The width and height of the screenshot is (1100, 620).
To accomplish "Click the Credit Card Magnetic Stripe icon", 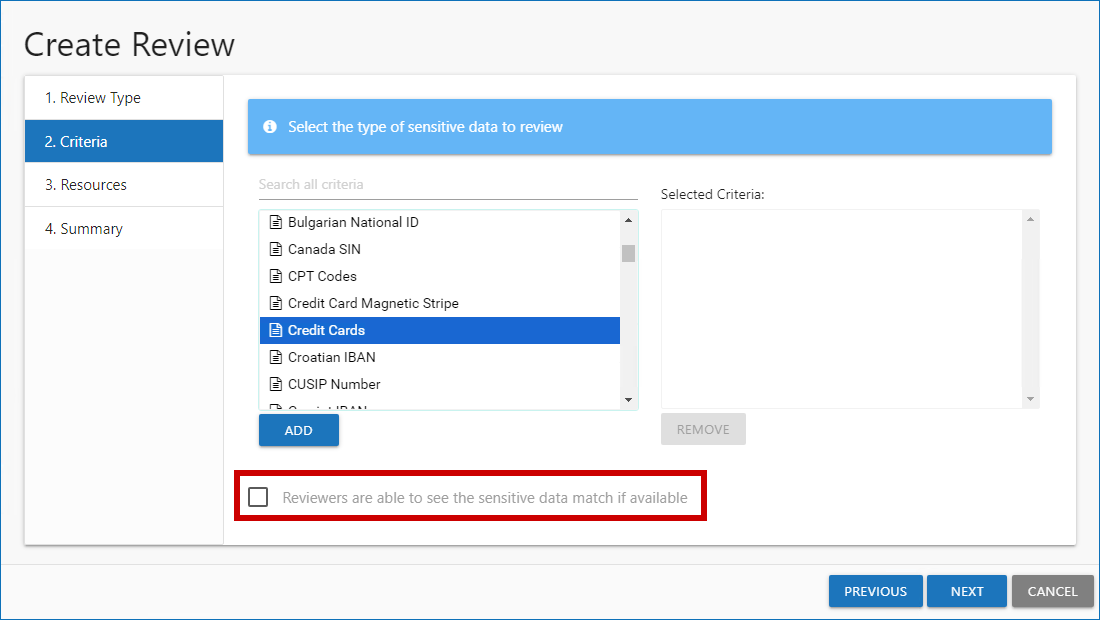I will coord(277,303).
